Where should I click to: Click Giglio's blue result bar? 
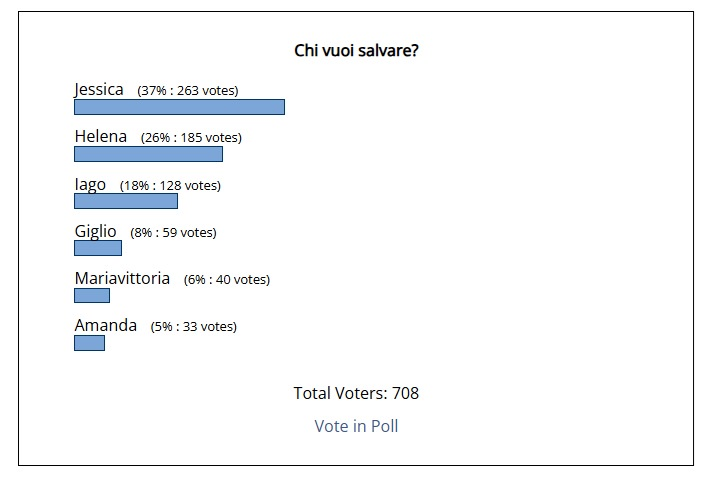click(x=98, y=248)
